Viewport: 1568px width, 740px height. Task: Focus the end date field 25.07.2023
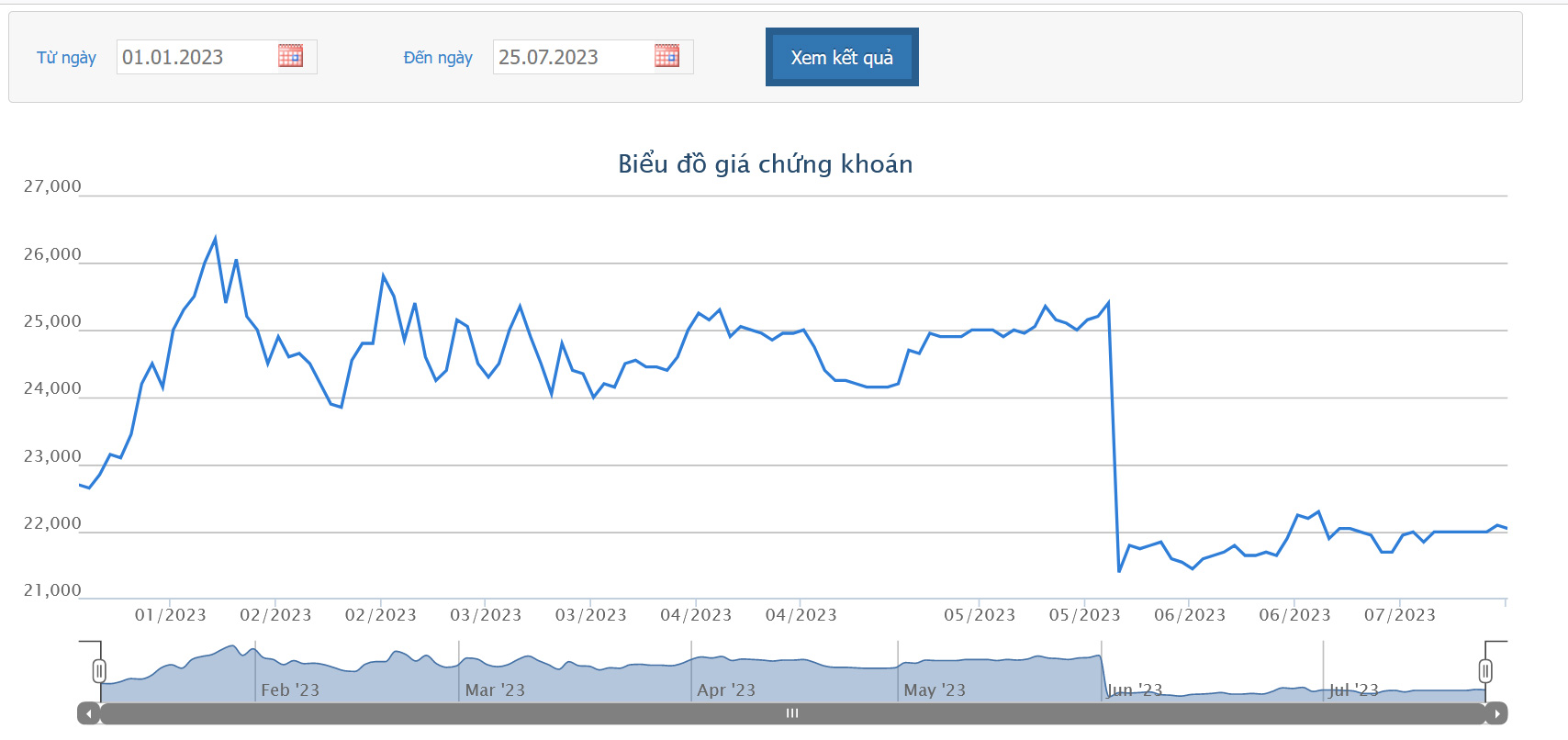click(573, 57)
